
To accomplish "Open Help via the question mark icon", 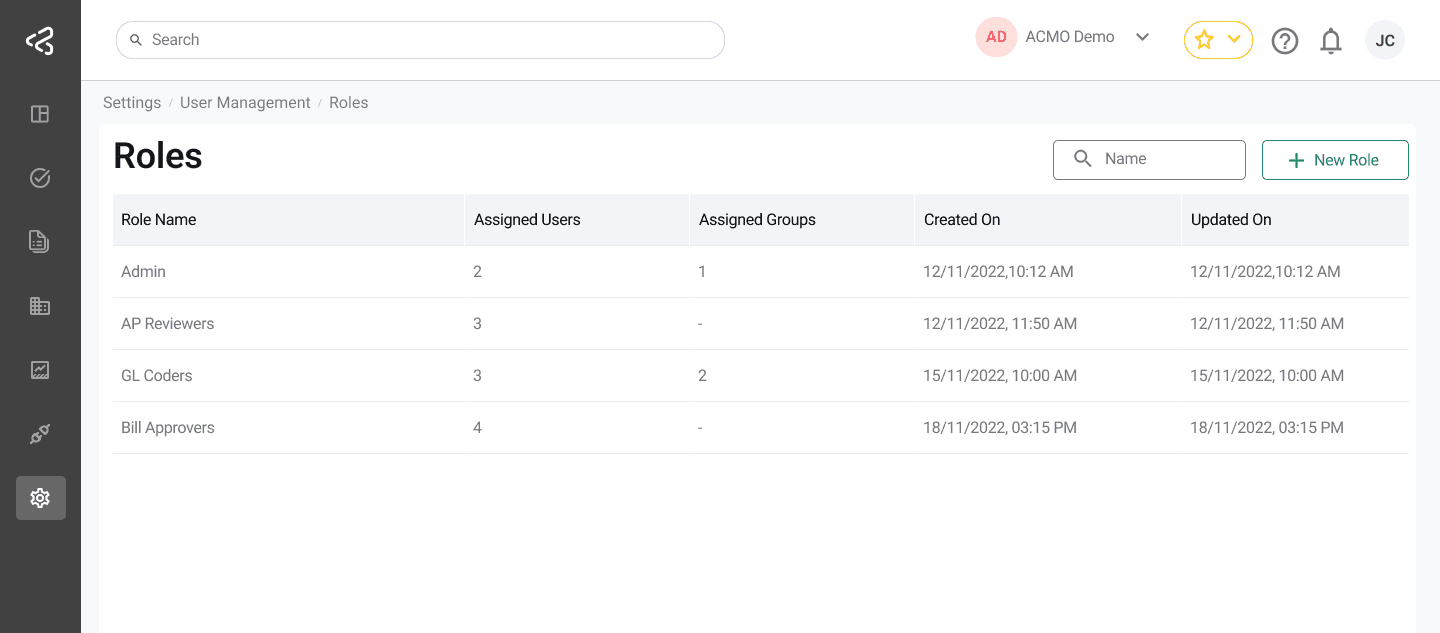I will pos(1285,40).
